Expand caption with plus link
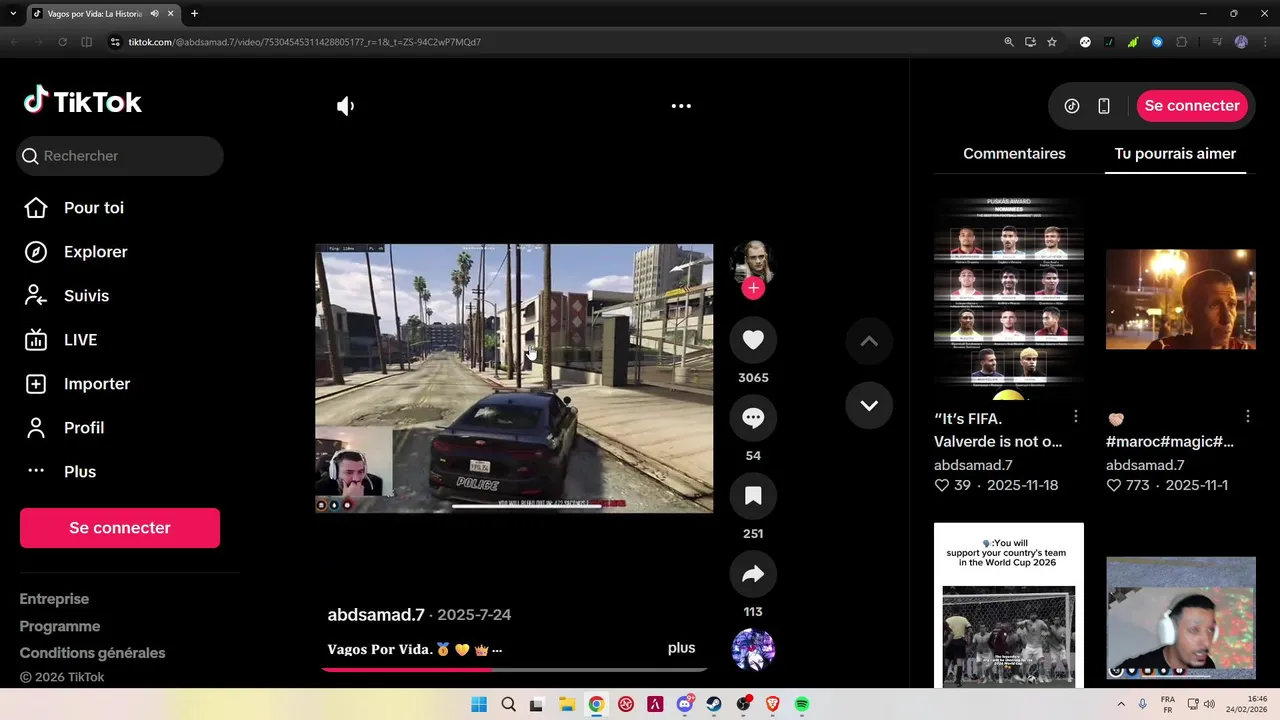Viewport: 1280px width, 720px height. click(x=681, y=648)
